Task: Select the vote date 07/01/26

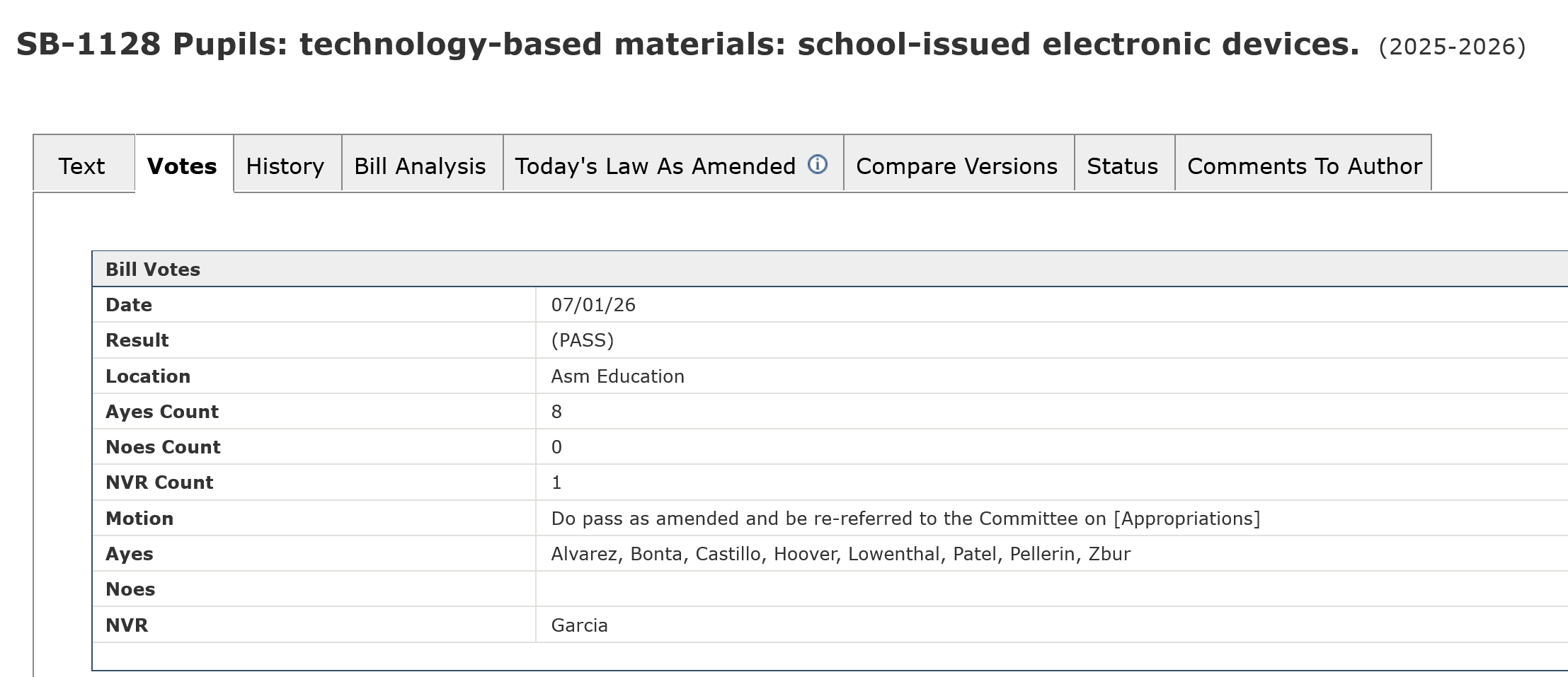Action: (x=593, y=305)
